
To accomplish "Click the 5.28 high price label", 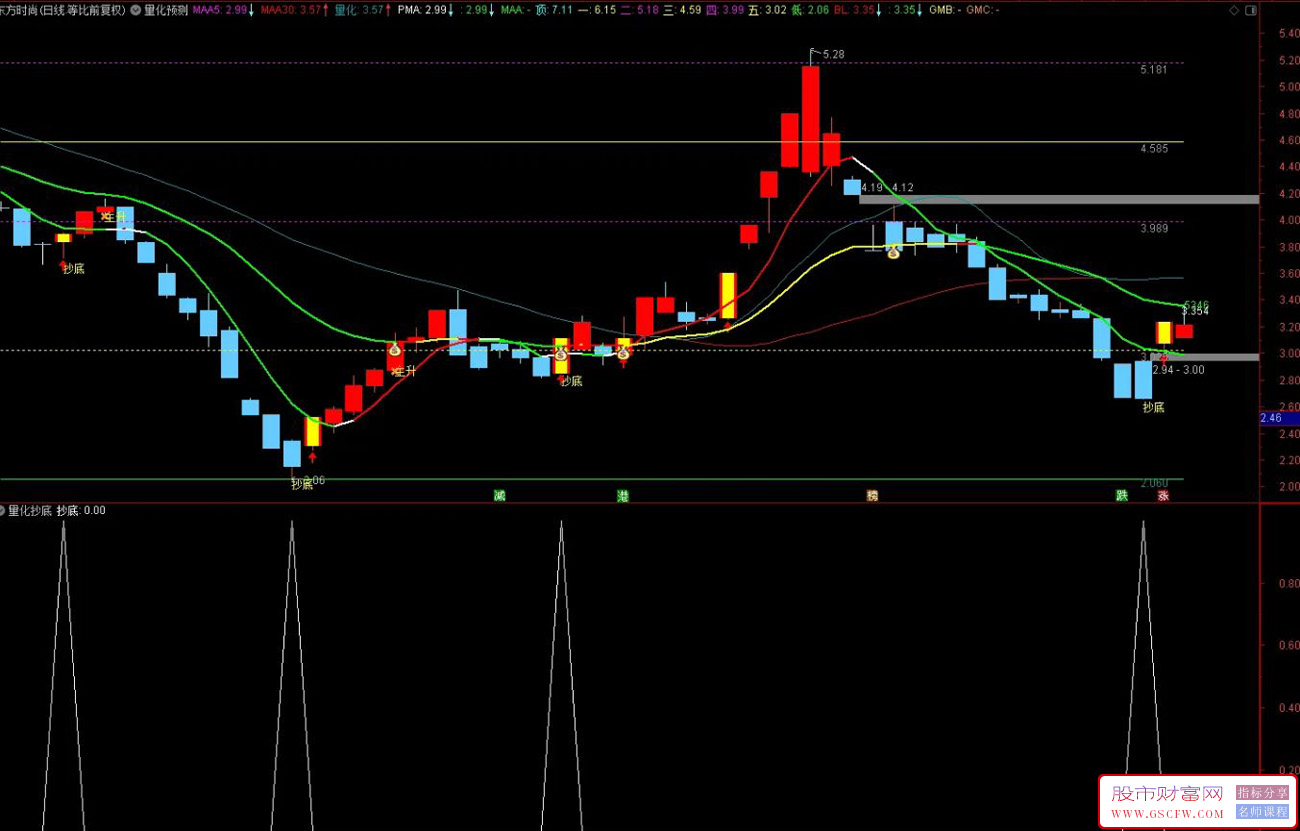I will click(833, 54).
